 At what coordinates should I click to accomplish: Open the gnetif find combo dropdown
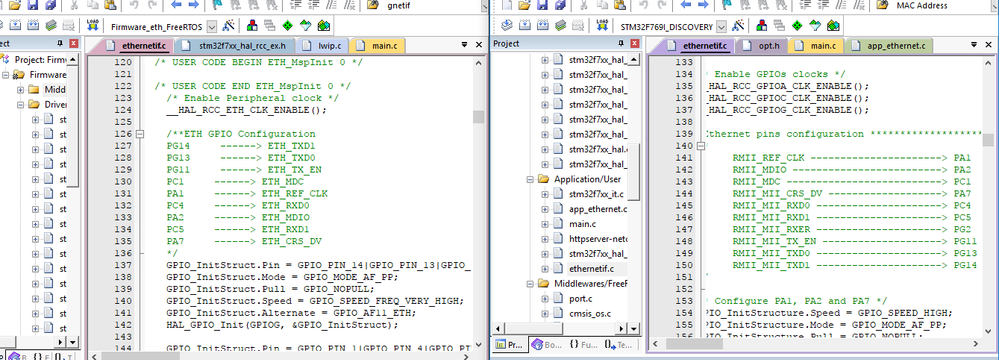pyautogui.click(x=484, y=6)
